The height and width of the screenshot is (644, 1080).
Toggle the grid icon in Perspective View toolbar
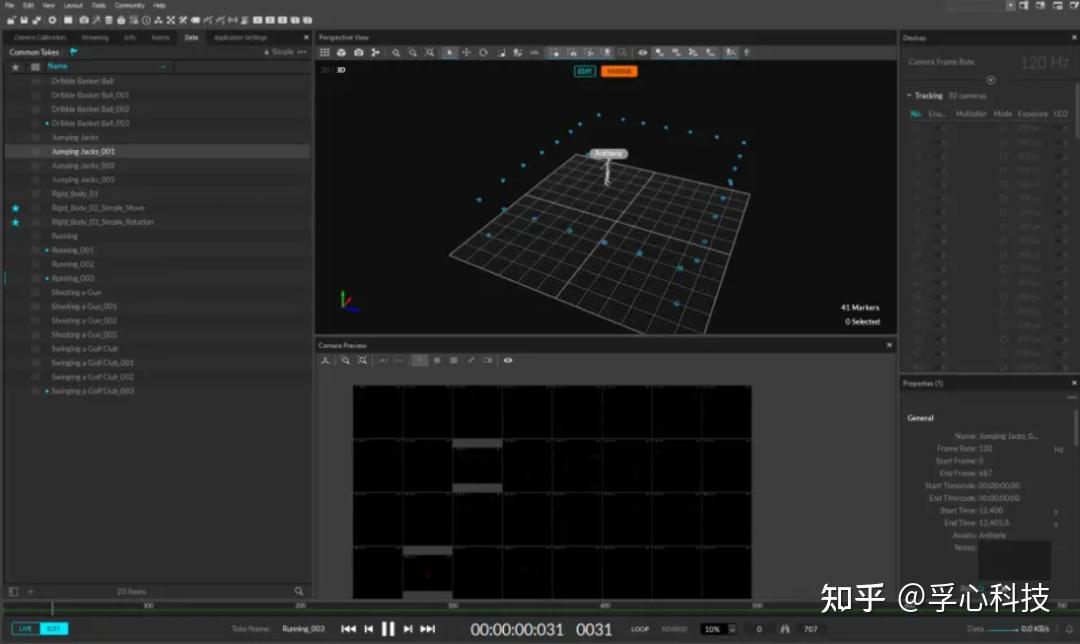coord(324,52)
